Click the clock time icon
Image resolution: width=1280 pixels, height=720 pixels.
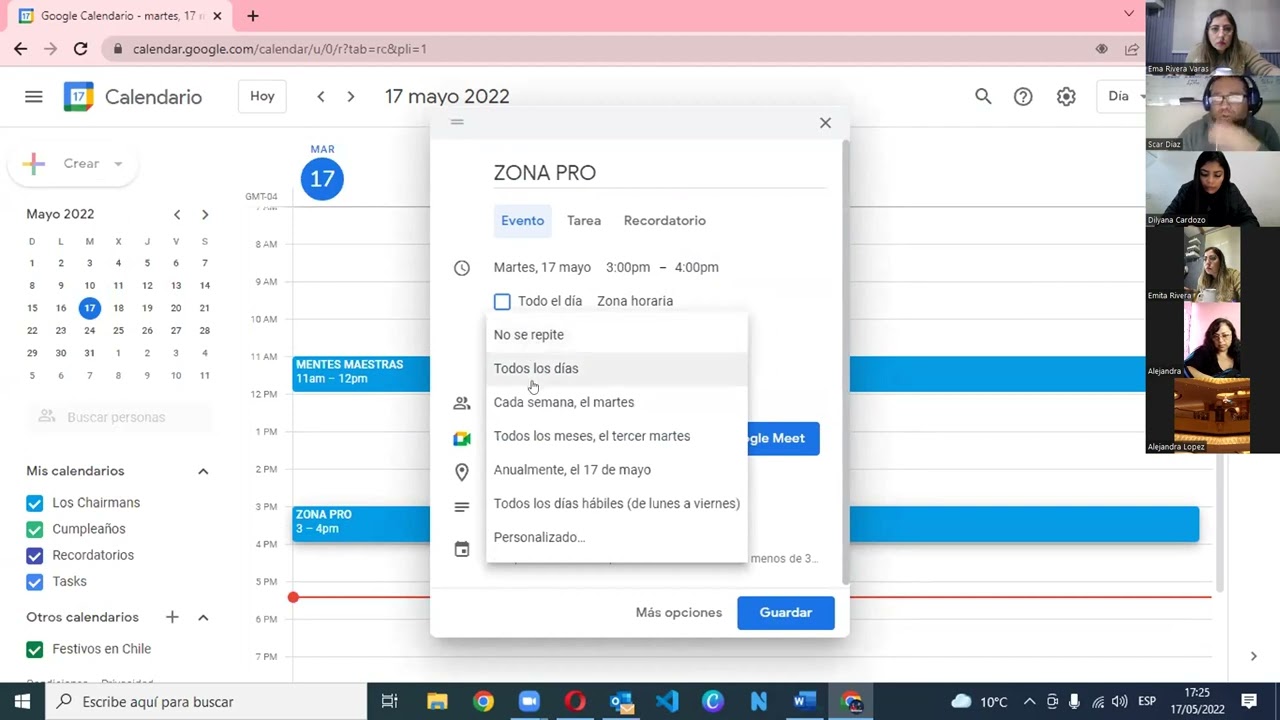point(462,268)
